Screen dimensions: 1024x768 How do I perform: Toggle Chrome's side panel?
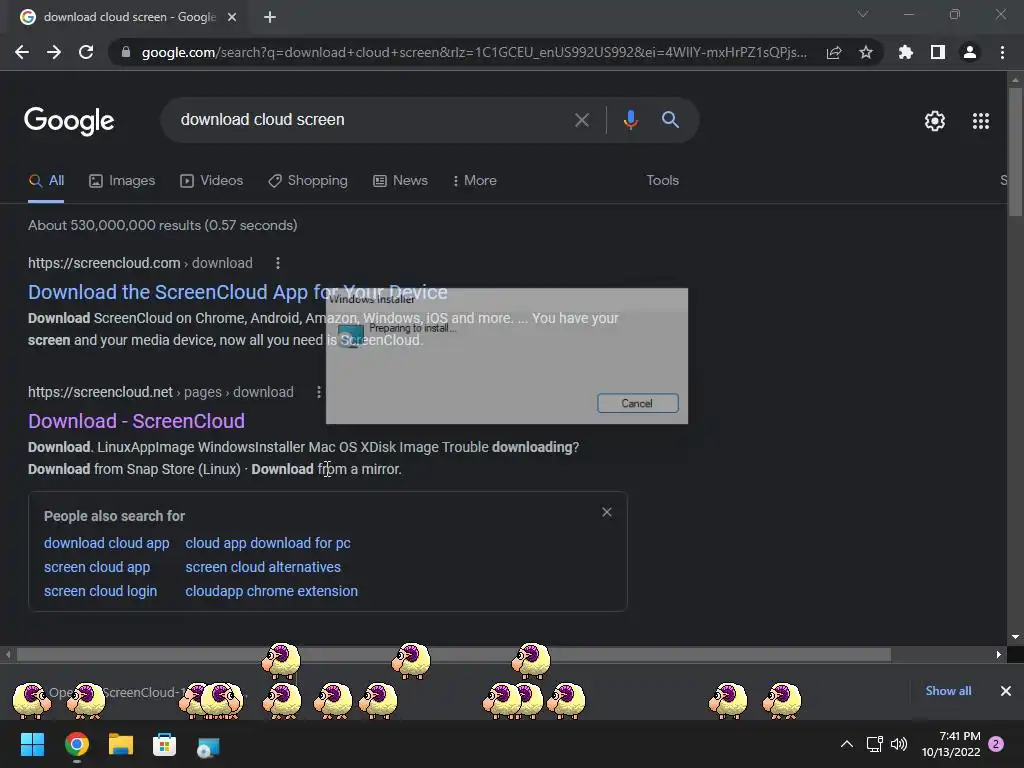tap(938, 52)
